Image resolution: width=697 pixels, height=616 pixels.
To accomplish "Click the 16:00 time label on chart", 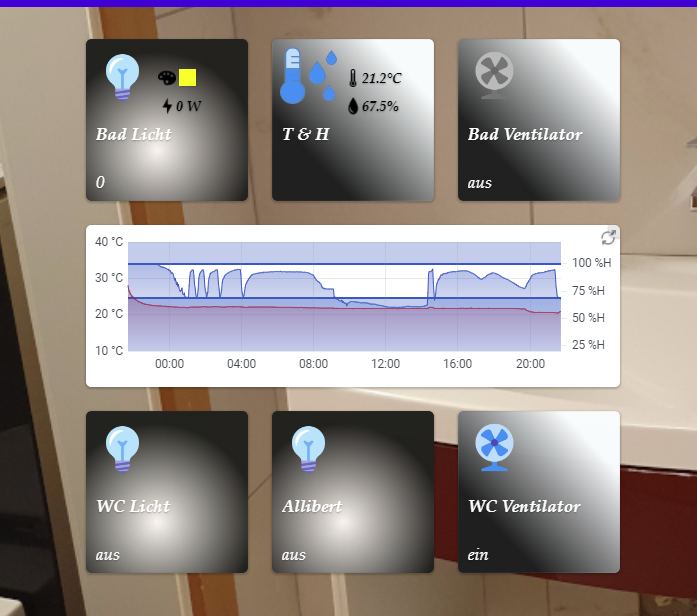I will coord(457,364).
